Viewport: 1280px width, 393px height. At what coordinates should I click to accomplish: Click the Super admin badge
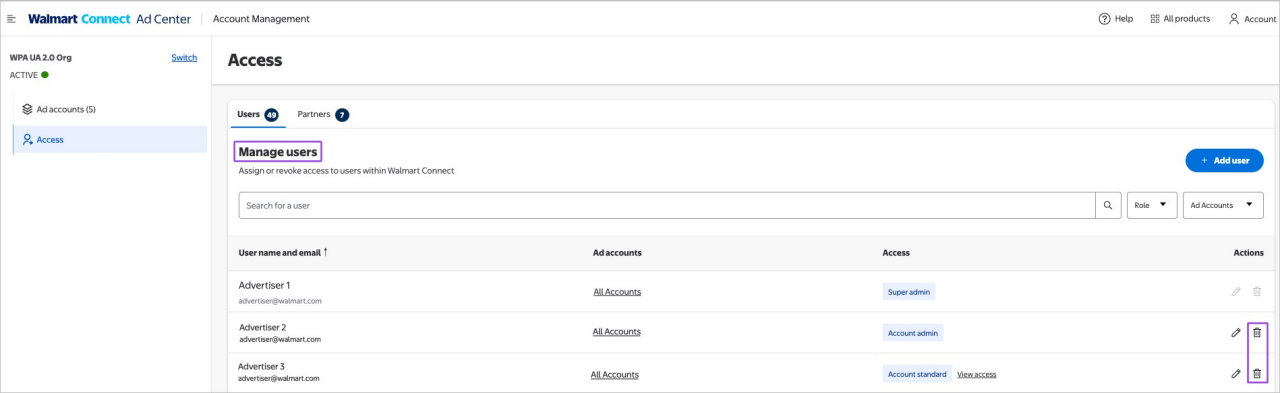tap(909, 292)
